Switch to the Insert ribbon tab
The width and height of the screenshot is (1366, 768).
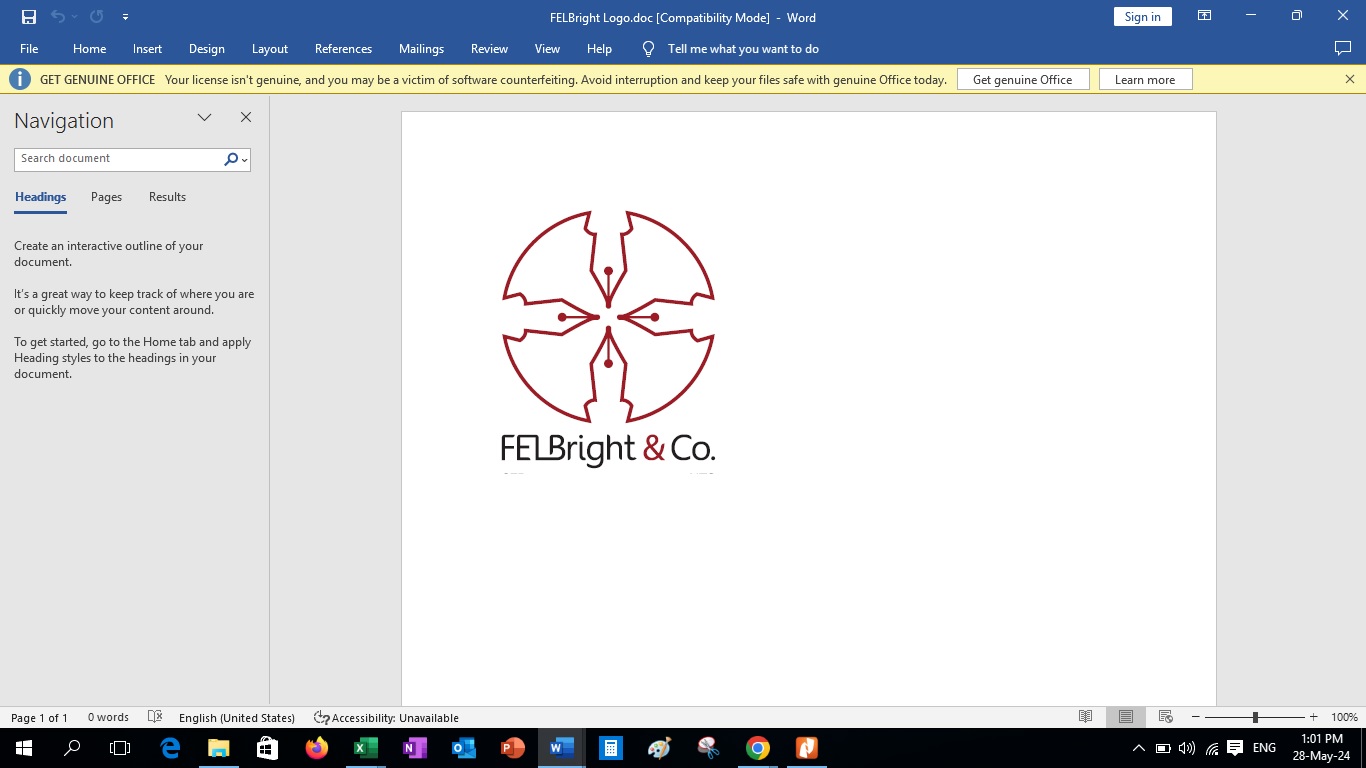point(147,48)
